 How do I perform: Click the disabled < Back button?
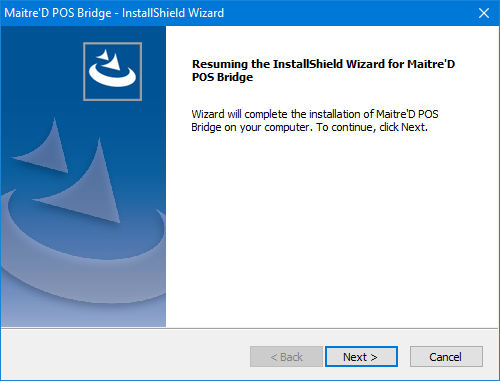[286, 357]
